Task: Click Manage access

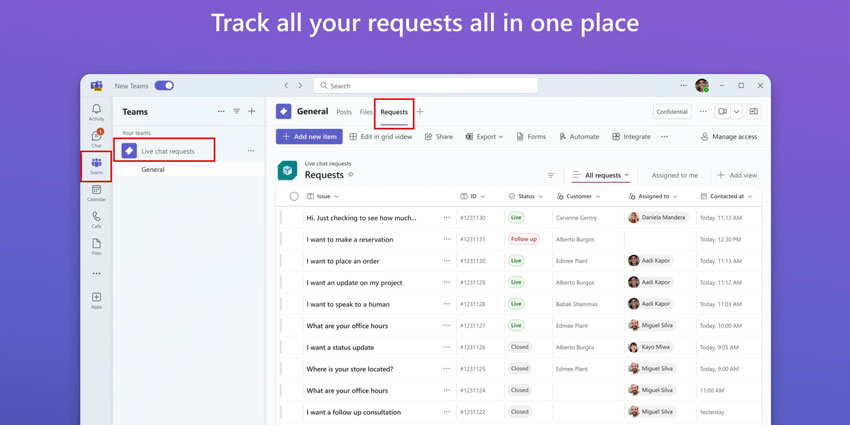Action: pos(729,137)
